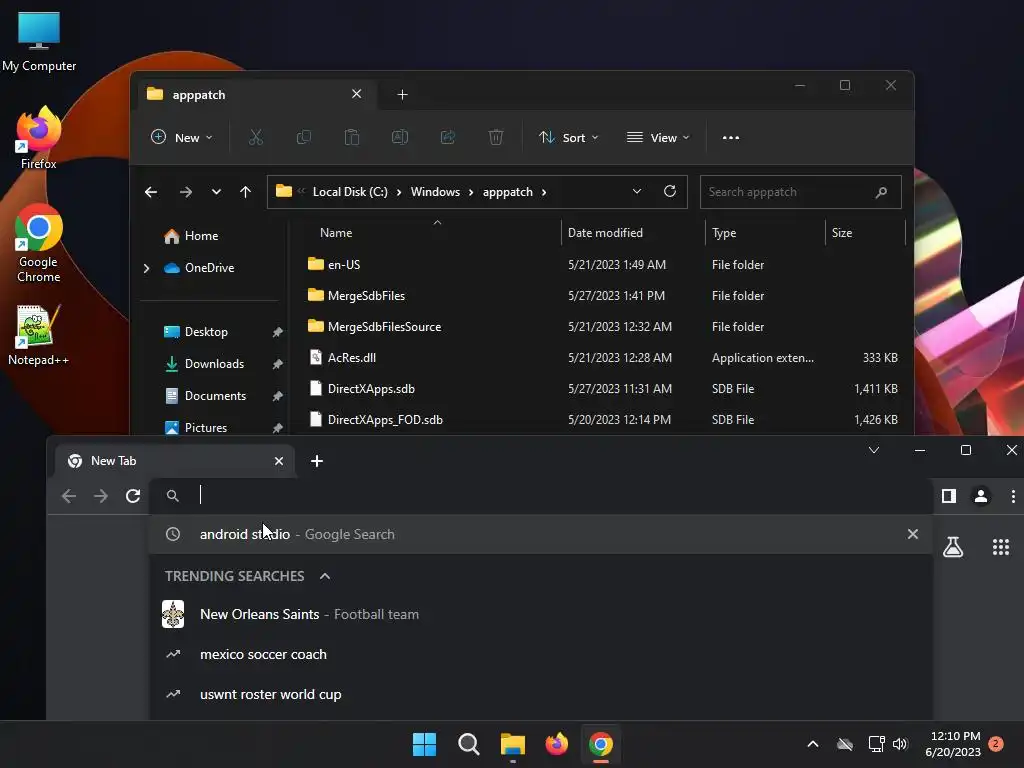1024x768 pixels.
Task: Open recent locations chevron in Explorer
Action: pyautogui.click(x=216, y=192)
